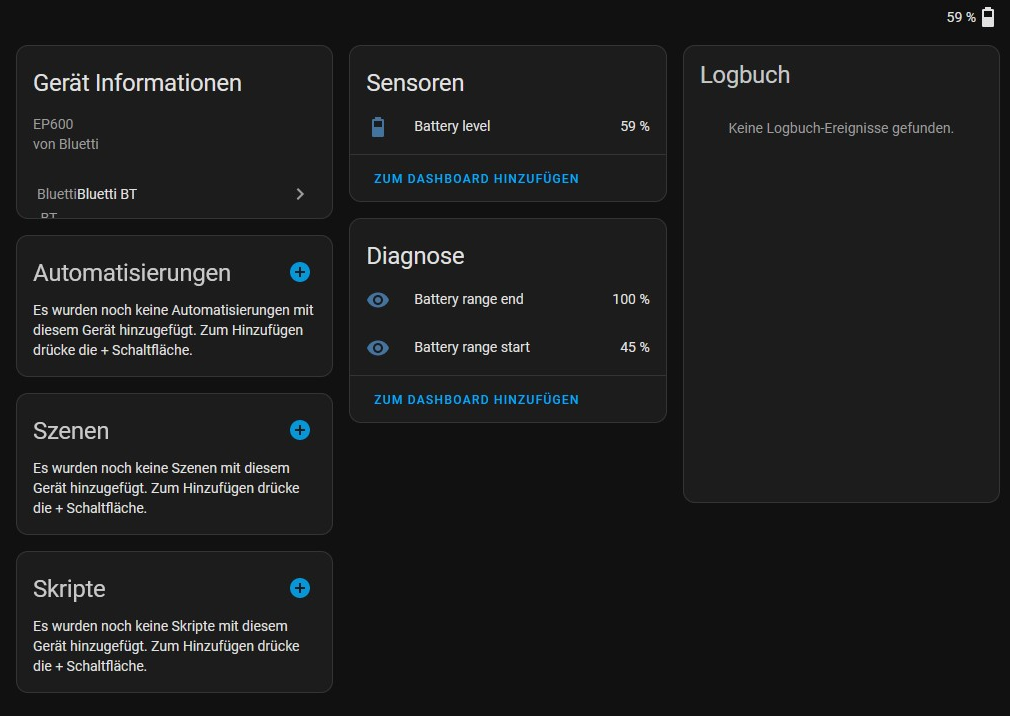The image size is (1010, 716).
Task: Open the chevron next to BluettiBluetti BT
Action: 299,194
